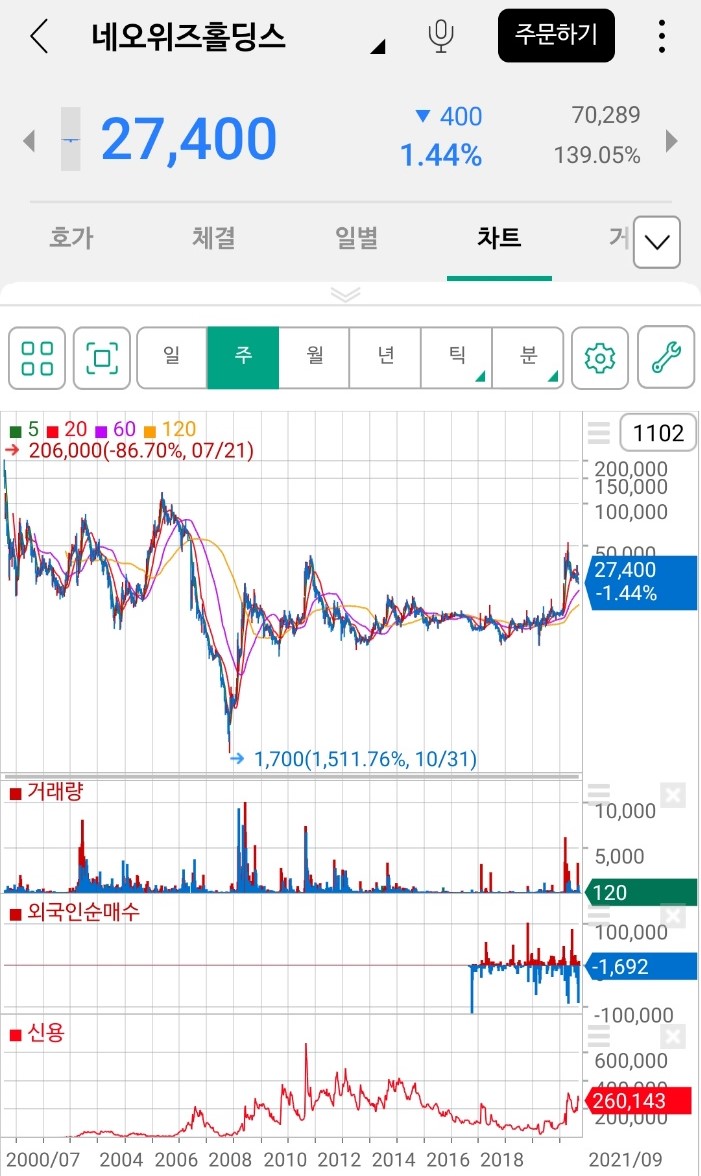Tap the 거래량 volume indicator label

pyautogui.click(x=46, y=792)
